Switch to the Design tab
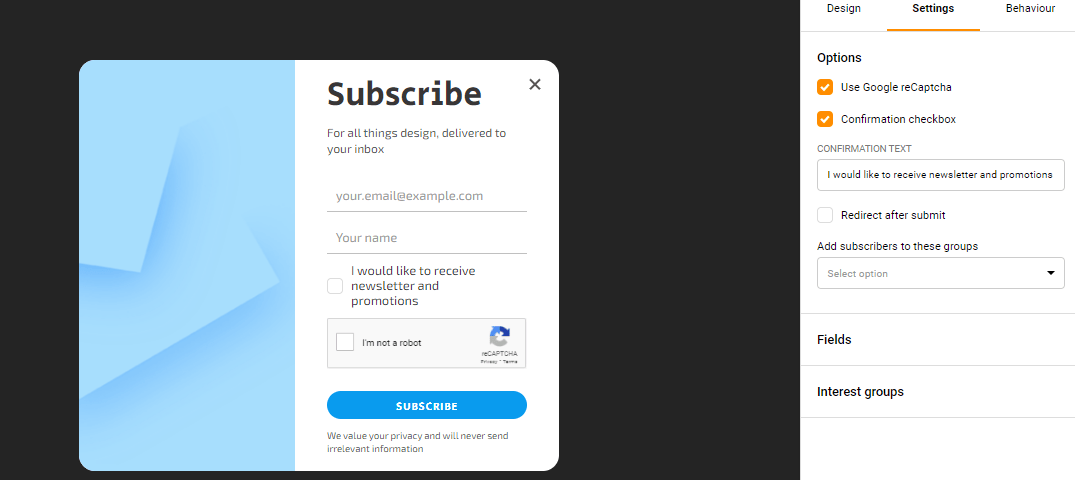The width and height of the screenshot is (1075, 480). pyautogui.click(x=843, y=9)
